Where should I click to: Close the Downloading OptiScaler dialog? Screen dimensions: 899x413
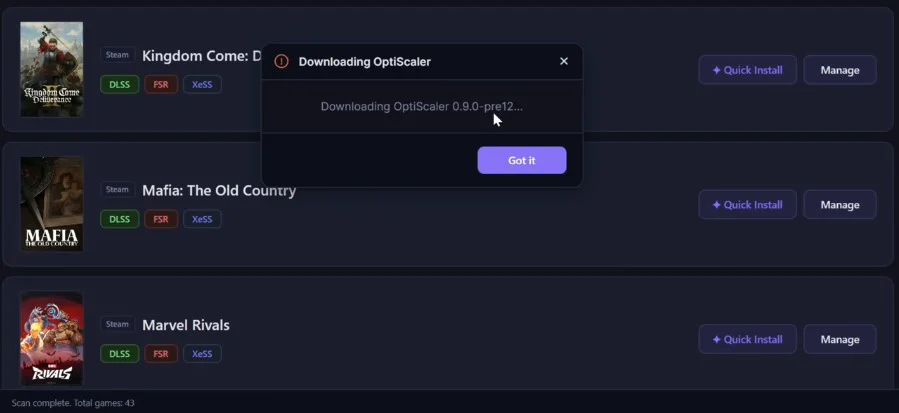click(x=564, y=61)
